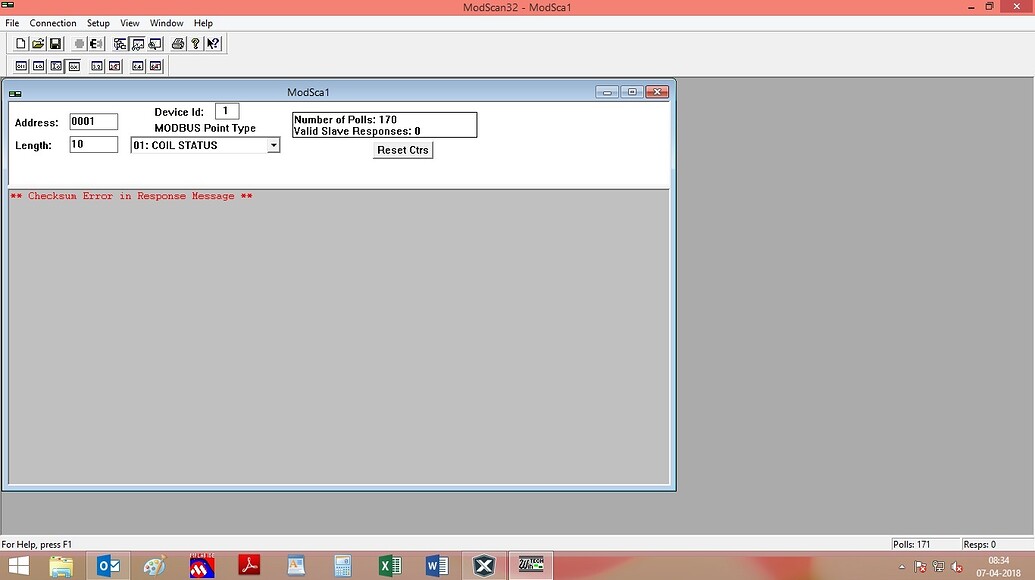Image resolution: width=1035 pixels, height=580 pixels.
Task: Create a new ModScan document
Action: click(x=20, y=43)
